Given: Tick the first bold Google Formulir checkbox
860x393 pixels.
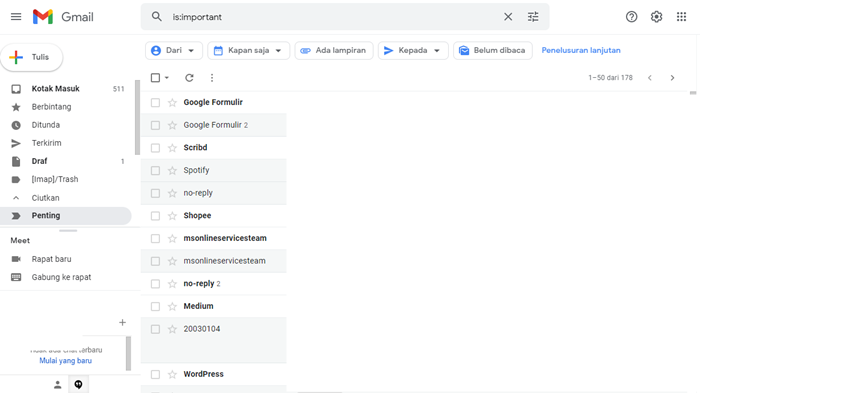Looking at the screenshot, I should [155, 102].
